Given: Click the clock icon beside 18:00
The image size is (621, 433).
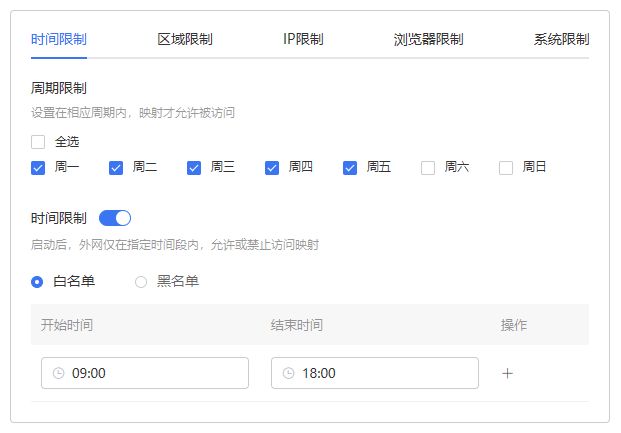Looking at the screenshot, I should (289, 373).
